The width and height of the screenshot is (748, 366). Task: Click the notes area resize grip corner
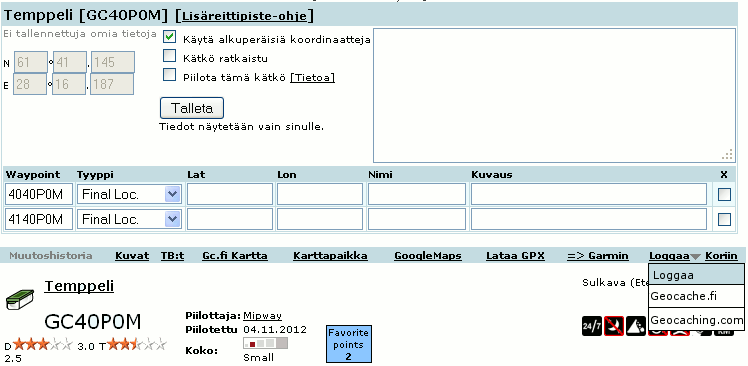728,155
